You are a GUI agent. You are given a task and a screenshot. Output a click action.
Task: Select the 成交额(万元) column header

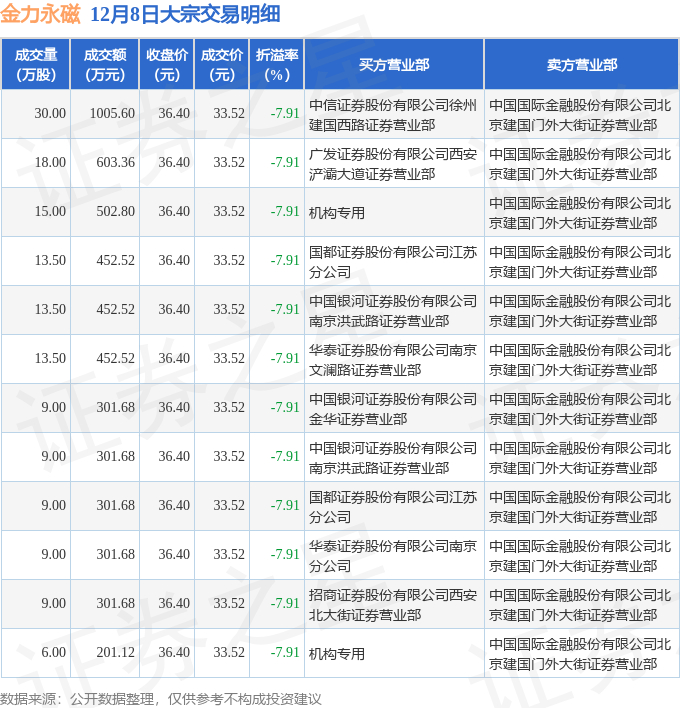105,65
